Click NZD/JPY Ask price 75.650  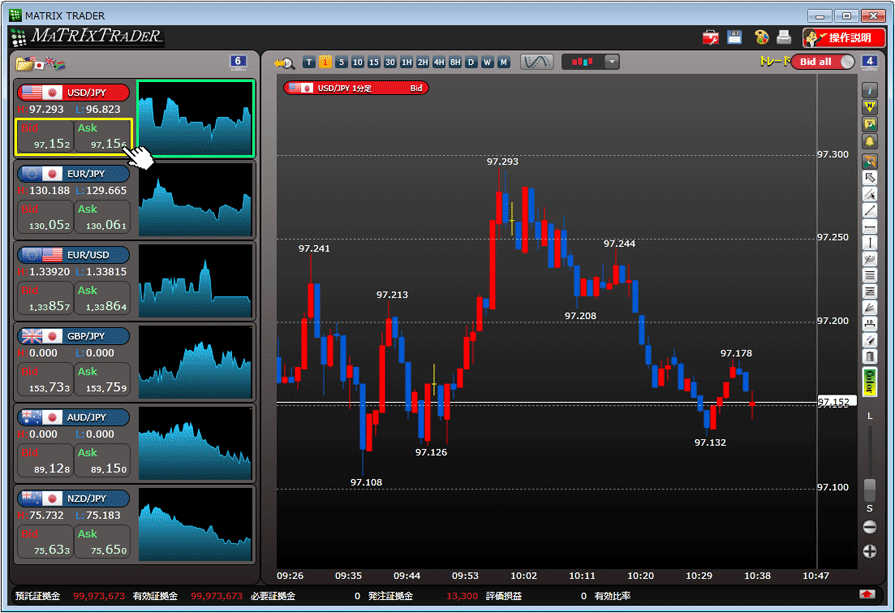(103, 542)
